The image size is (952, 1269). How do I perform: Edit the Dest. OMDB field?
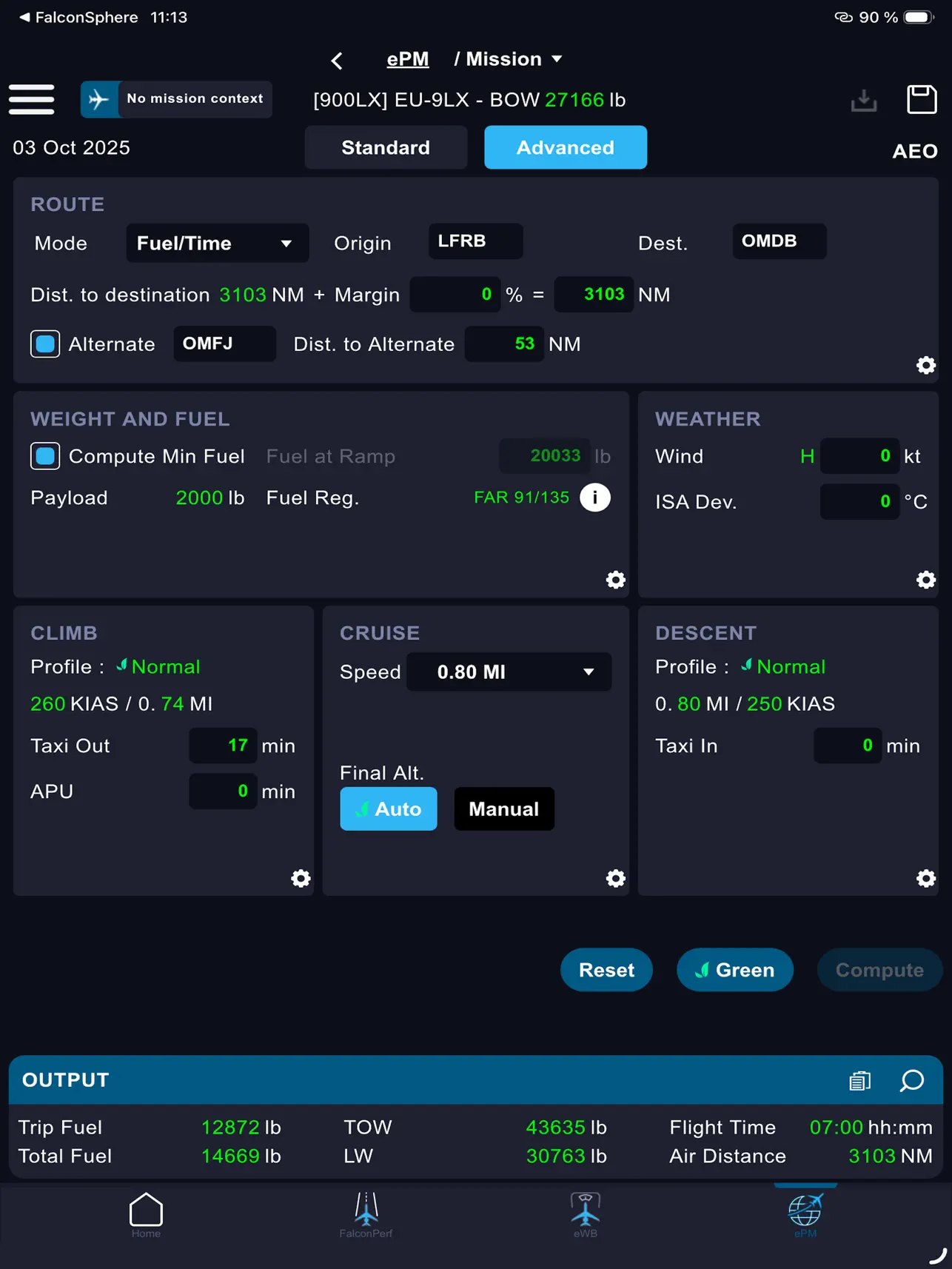(x=780, y=241)
